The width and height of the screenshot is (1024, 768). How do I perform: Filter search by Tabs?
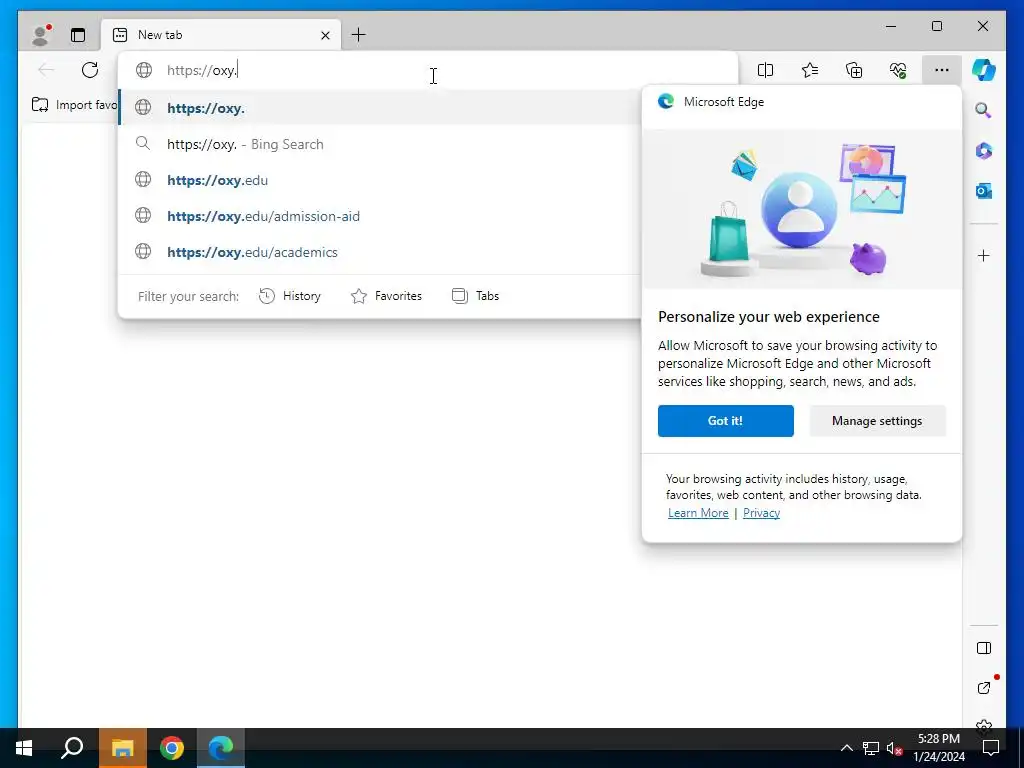(x=475, y=296)
